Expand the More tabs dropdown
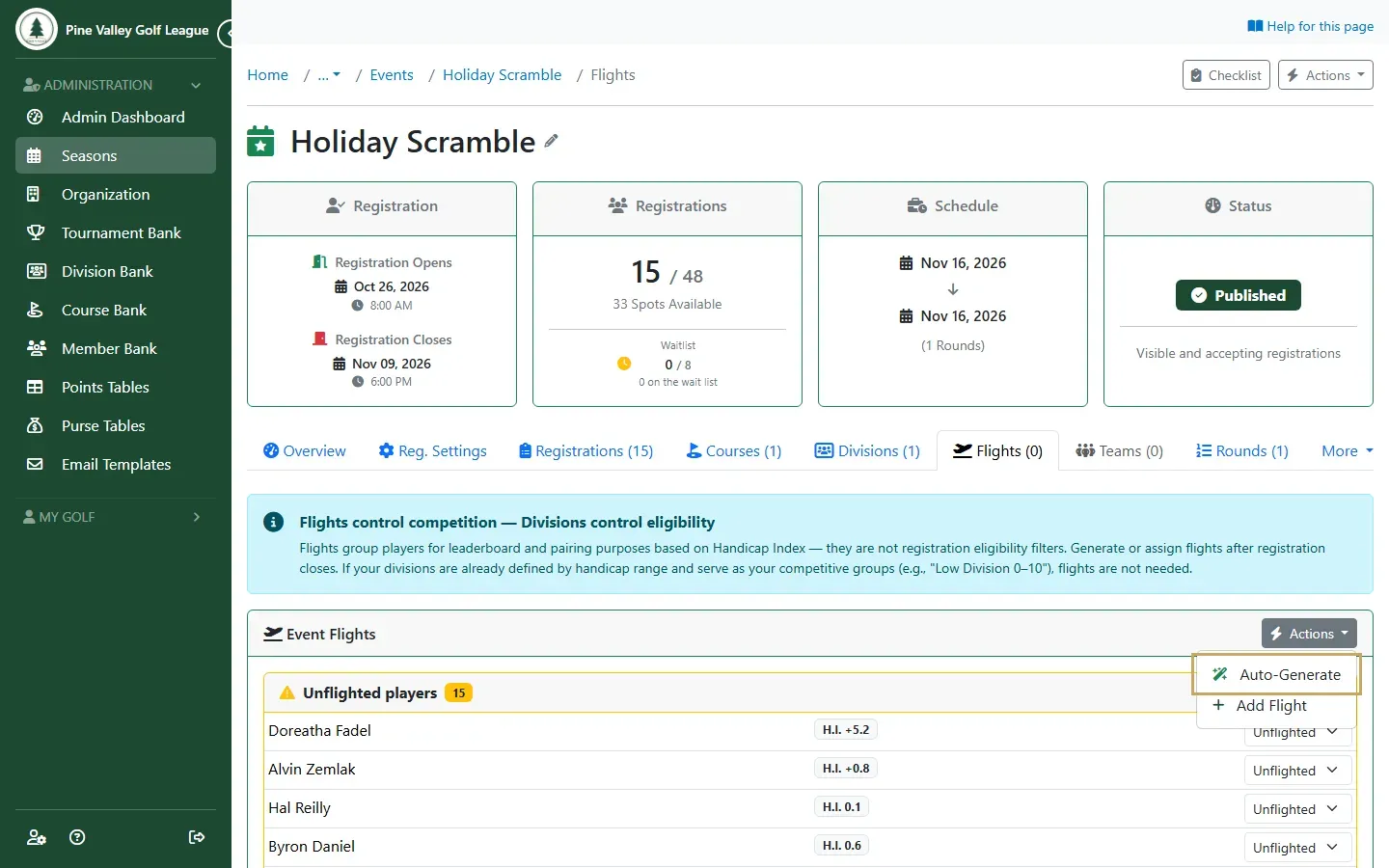Viewport: 1389px width, 868px height. pos(1347,450)
